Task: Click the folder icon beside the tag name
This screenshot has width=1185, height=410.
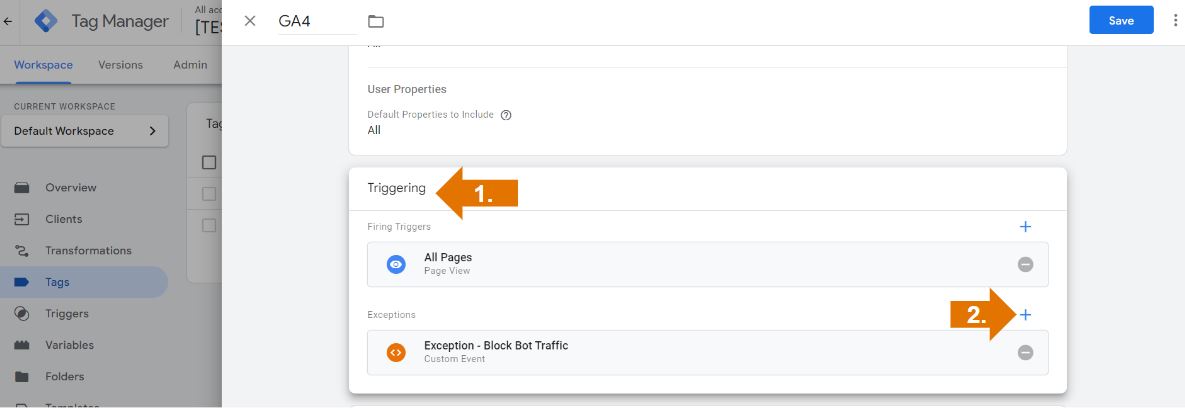Action: [376, 21]
